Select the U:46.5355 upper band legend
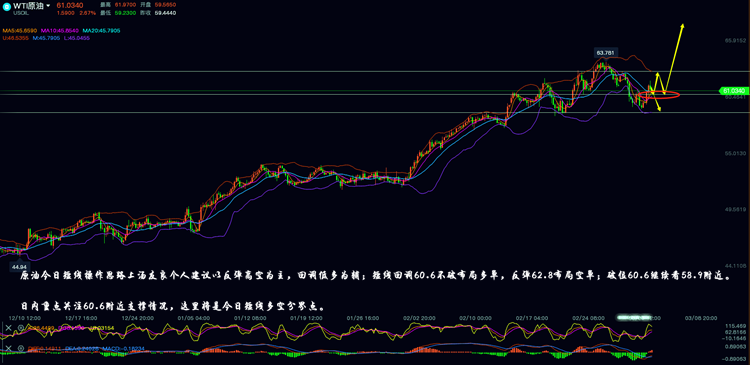Viewport: 750px width, 365px height. [16, 38]
